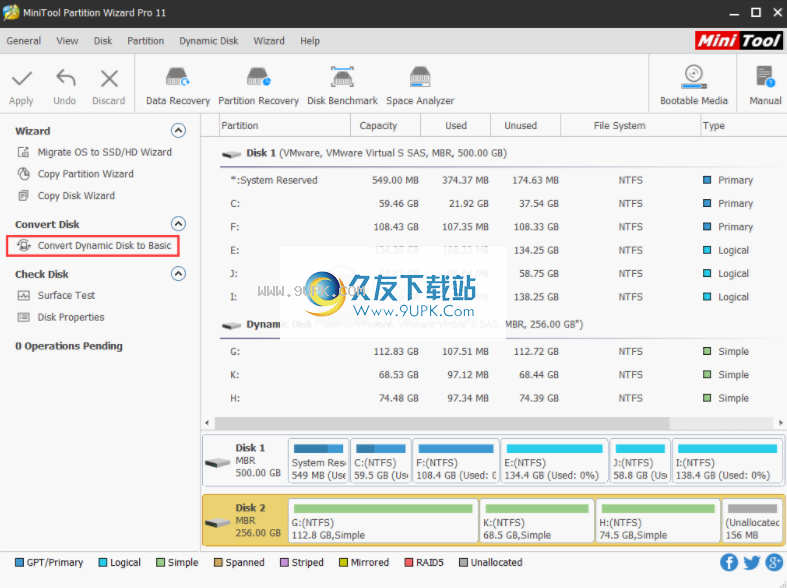This screenshot has width=787, height=588.
Task: Select F:(NTFS) block in Disk 1 map
Action: click(x=456, y=462)
